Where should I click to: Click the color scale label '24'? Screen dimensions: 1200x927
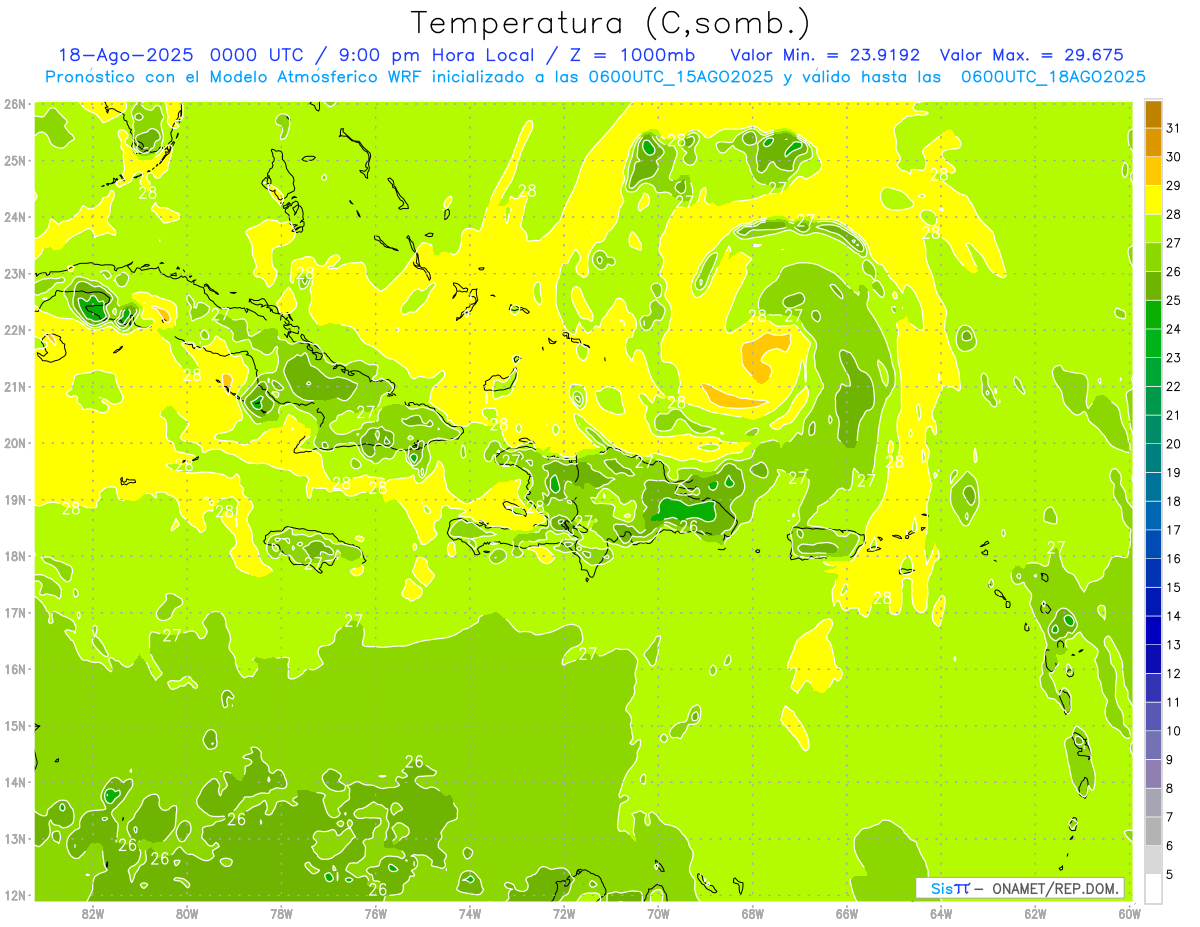point(1173,329)
